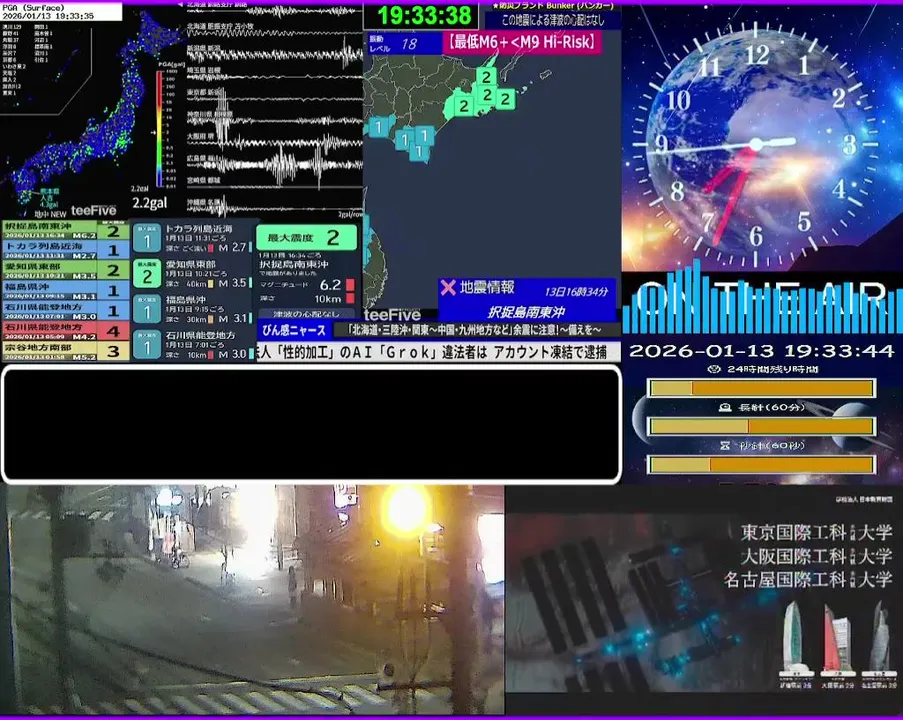903x720 pixels.
Task: Click the PGA (Surface) timestamp header
Action: [x=61, y=12]
